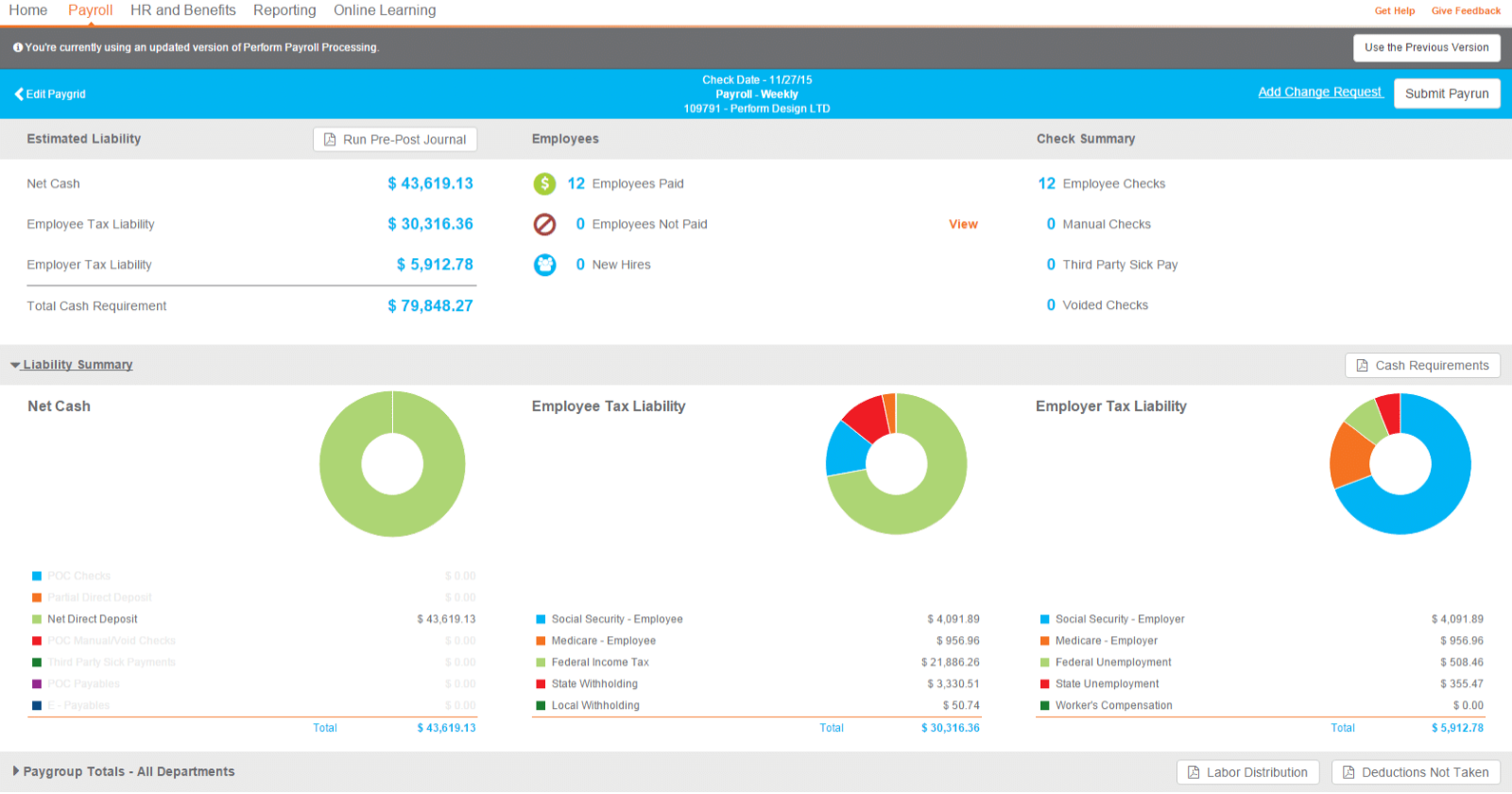Image resolution: width=1512 pixels, height=794 pixels.
Task: Open the Deductions Not Taken report
Action: point(1416,772)
